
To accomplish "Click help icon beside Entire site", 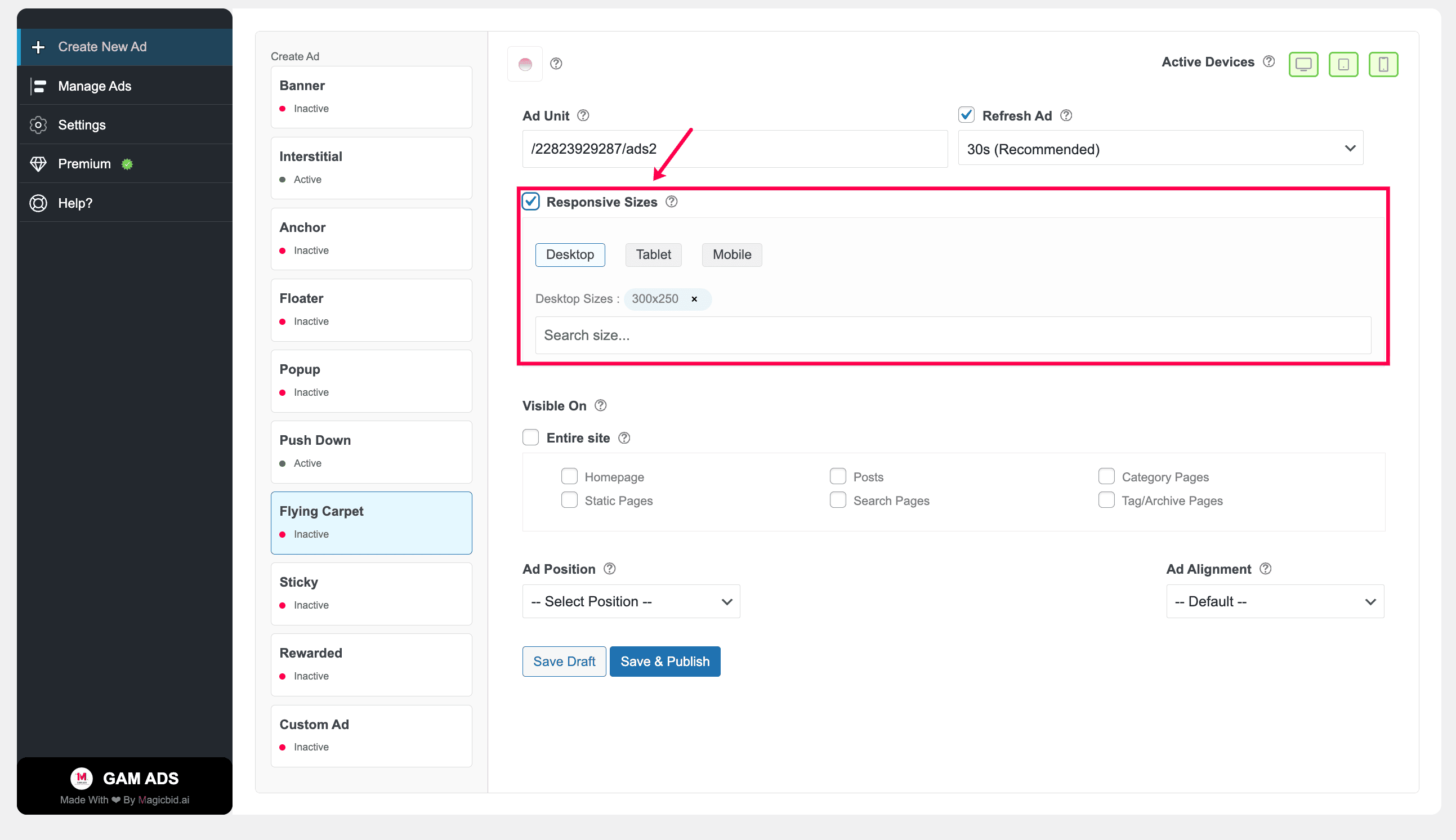I will coord(624,438).
